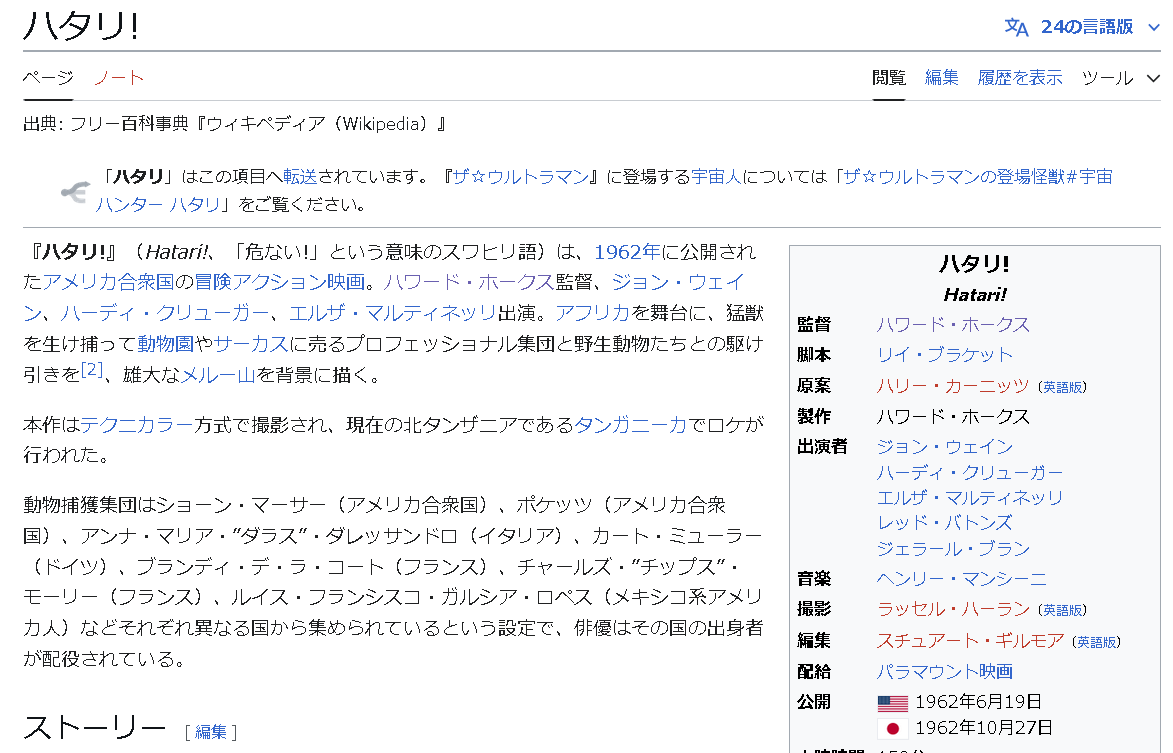Click the footnote reference [2]
The height and width of the screenshot is (753, 1173).
point(91,369)
